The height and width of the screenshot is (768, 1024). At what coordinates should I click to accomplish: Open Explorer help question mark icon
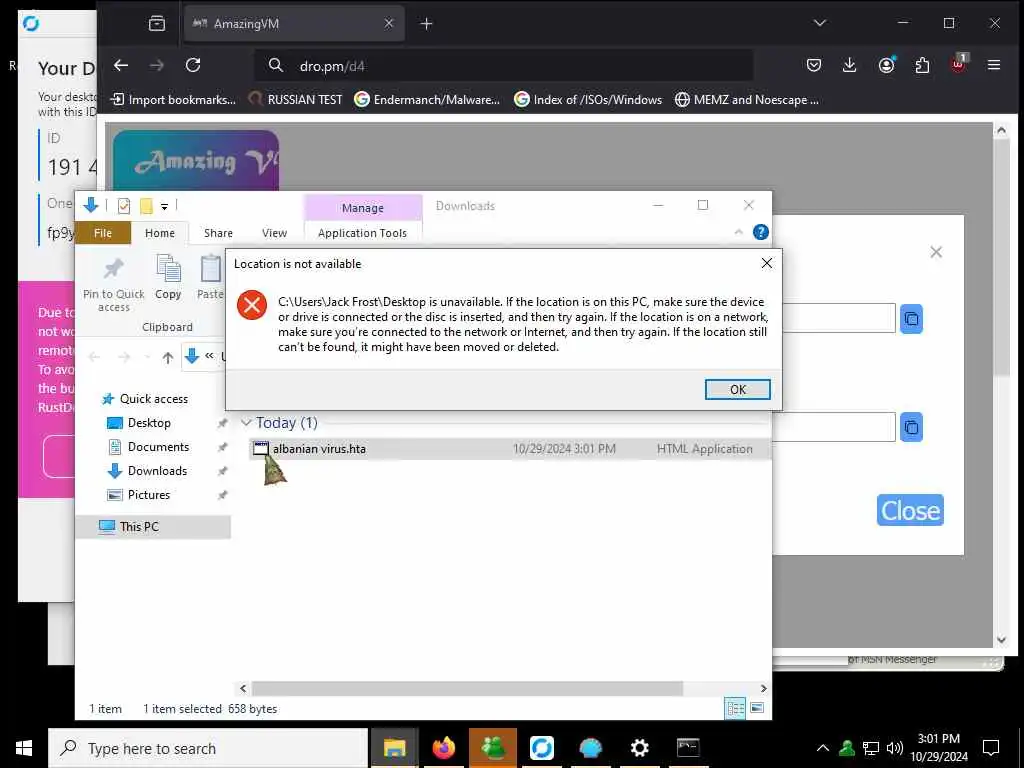click(x=760, y=232)
